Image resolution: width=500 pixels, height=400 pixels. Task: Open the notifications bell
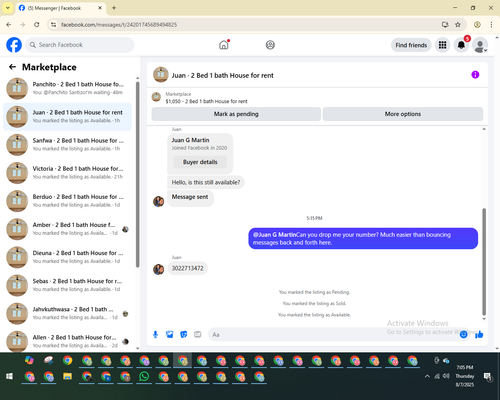pos(461,45)
